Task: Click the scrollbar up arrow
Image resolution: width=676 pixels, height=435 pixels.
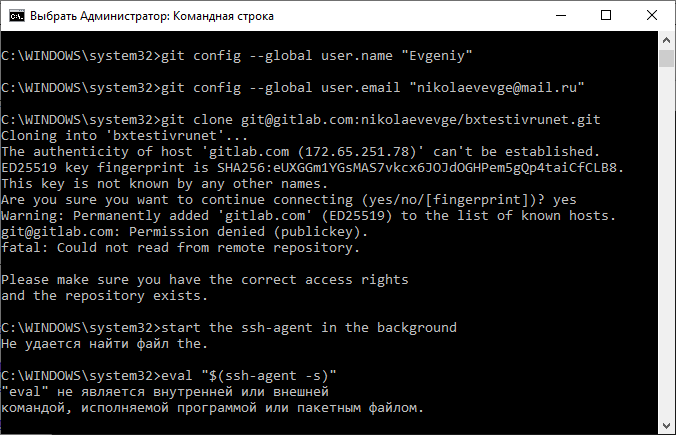Action: point(666,40)
